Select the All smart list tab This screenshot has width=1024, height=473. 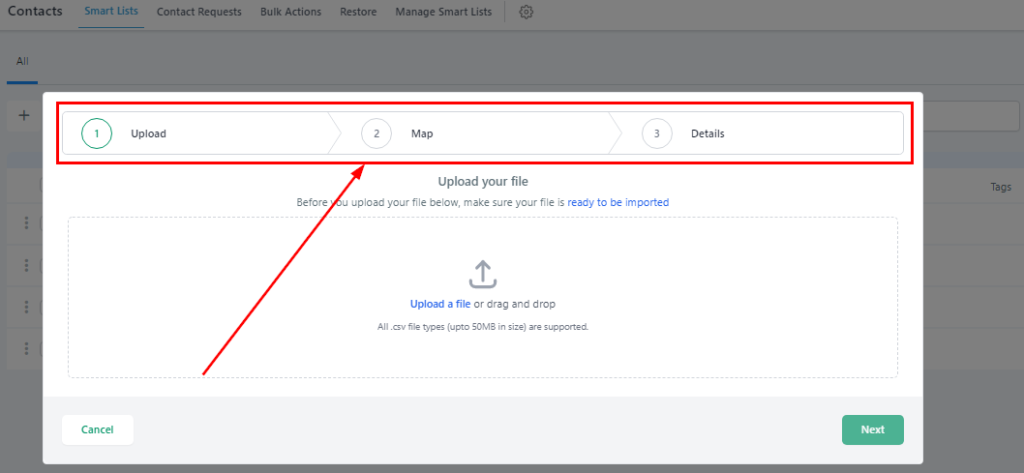pyautogui.click(x=22, y=61)
